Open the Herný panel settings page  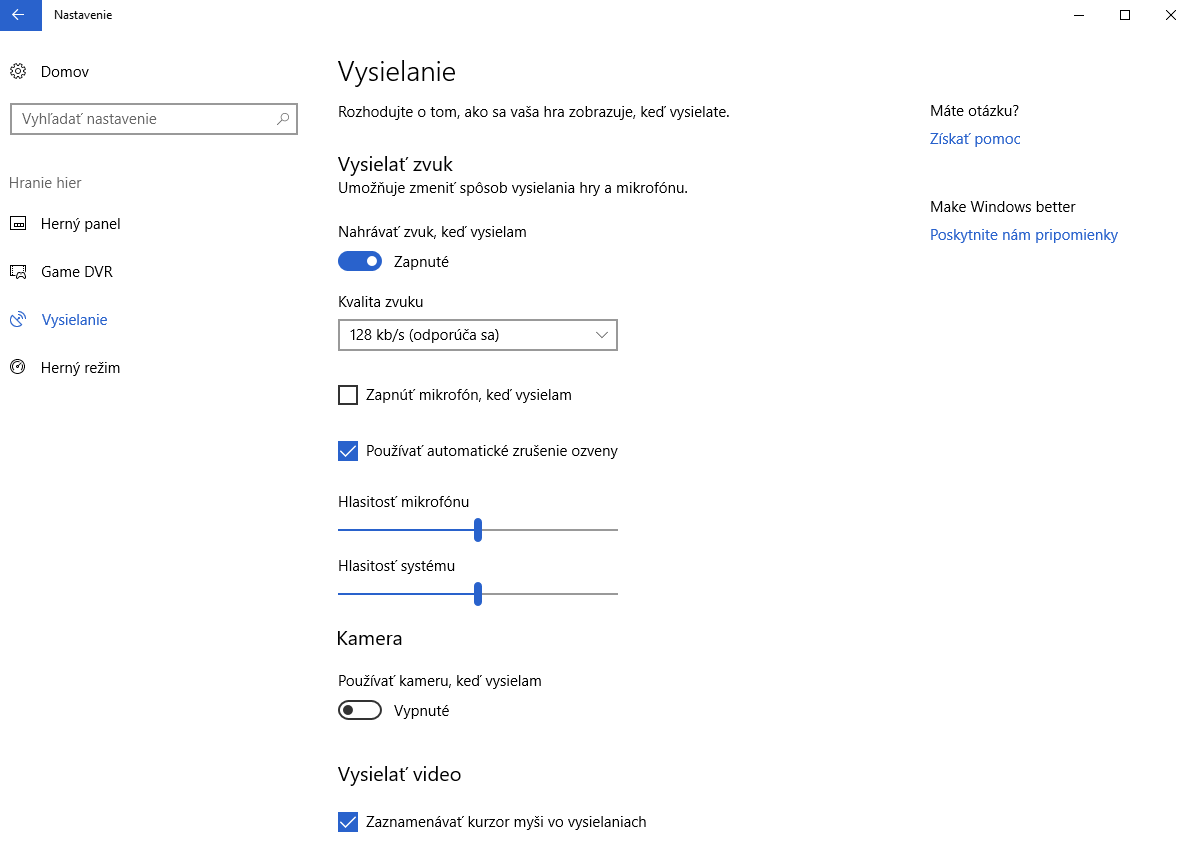80,223
